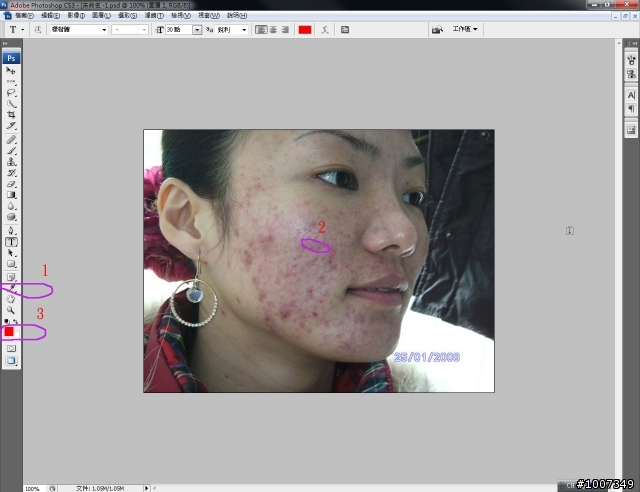Open the Paragraph panel icon in right dock
The image size is (640, 492).
pos(631,109)
